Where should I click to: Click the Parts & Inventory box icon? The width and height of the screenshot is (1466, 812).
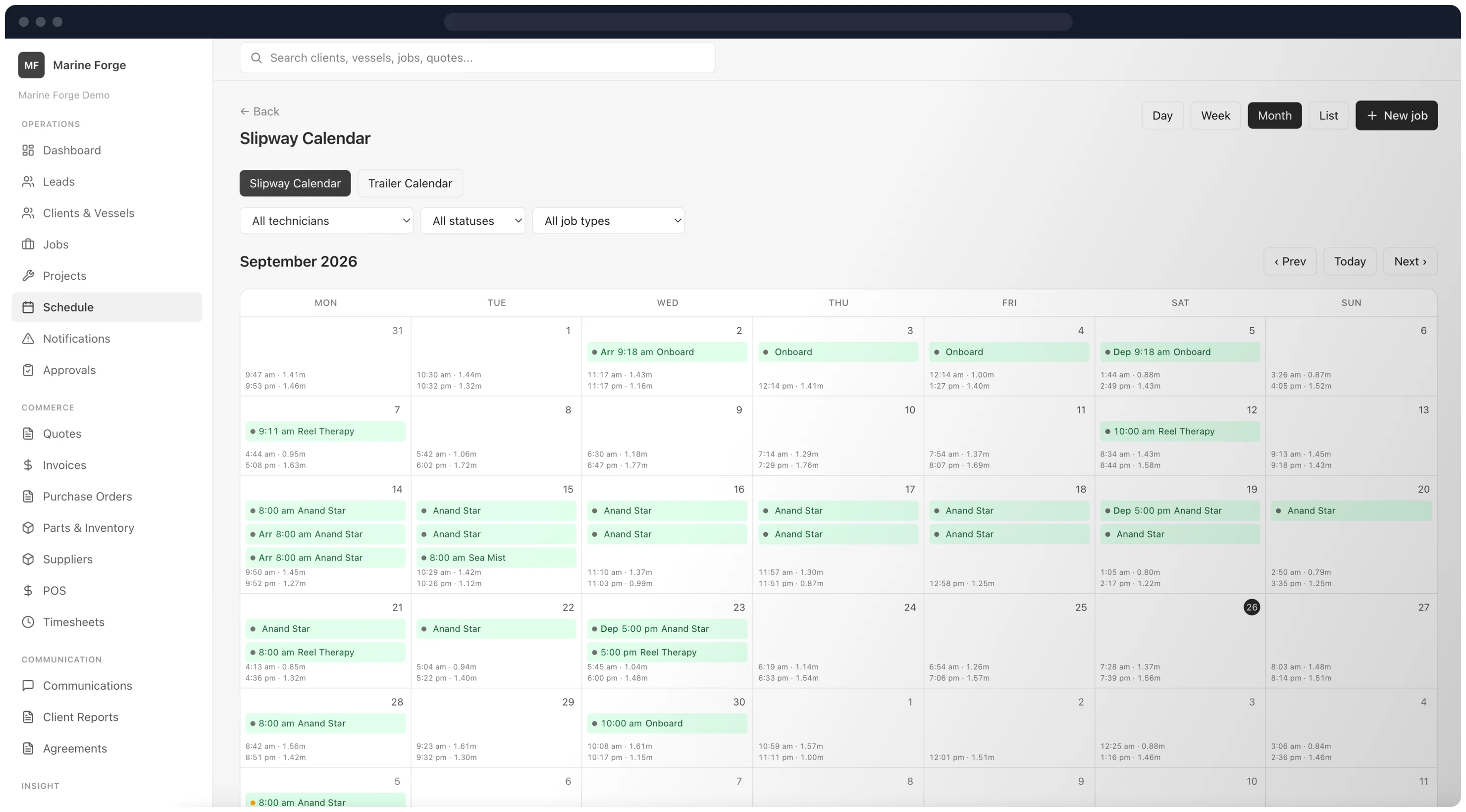click(x=28, y=527)
